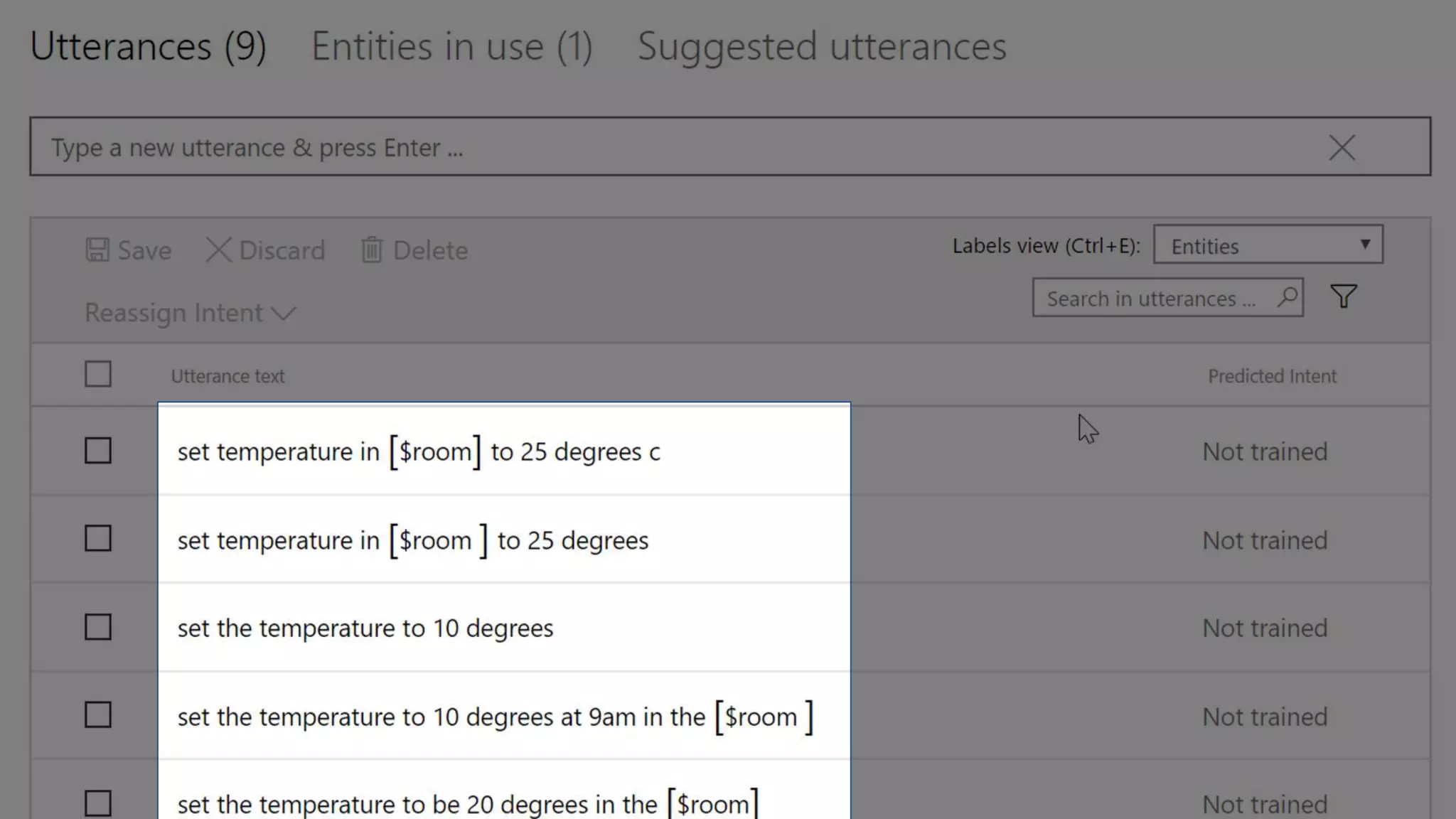Click the Predicted Intent column header
1456x819 pixels.
point(1272,376)
